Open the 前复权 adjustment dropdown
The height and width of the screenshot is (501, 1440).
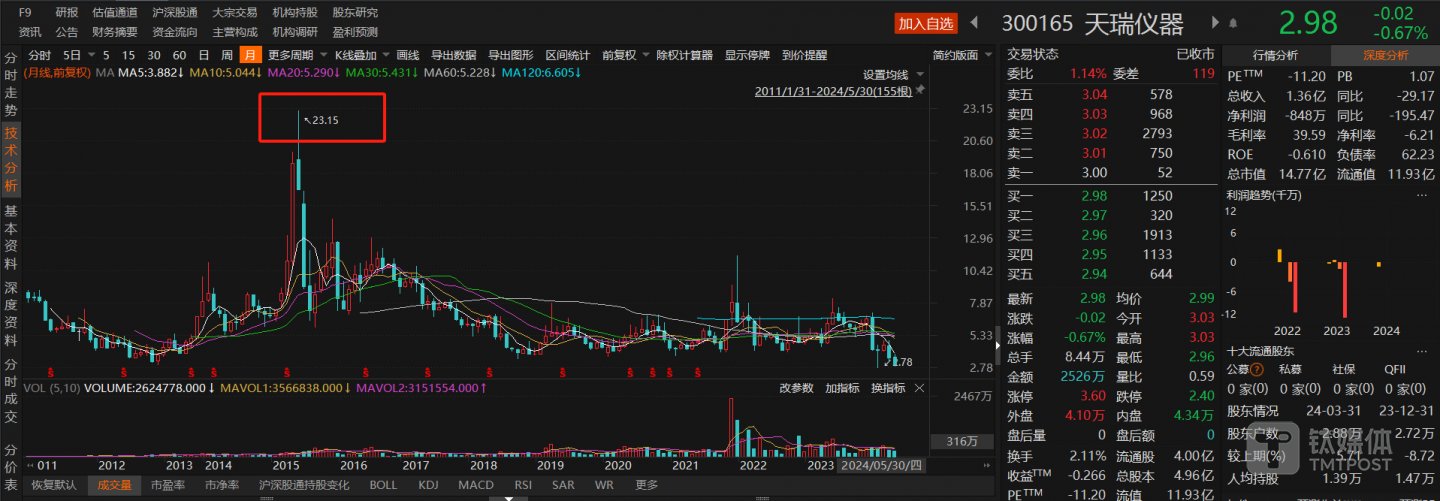click(624, 55)
